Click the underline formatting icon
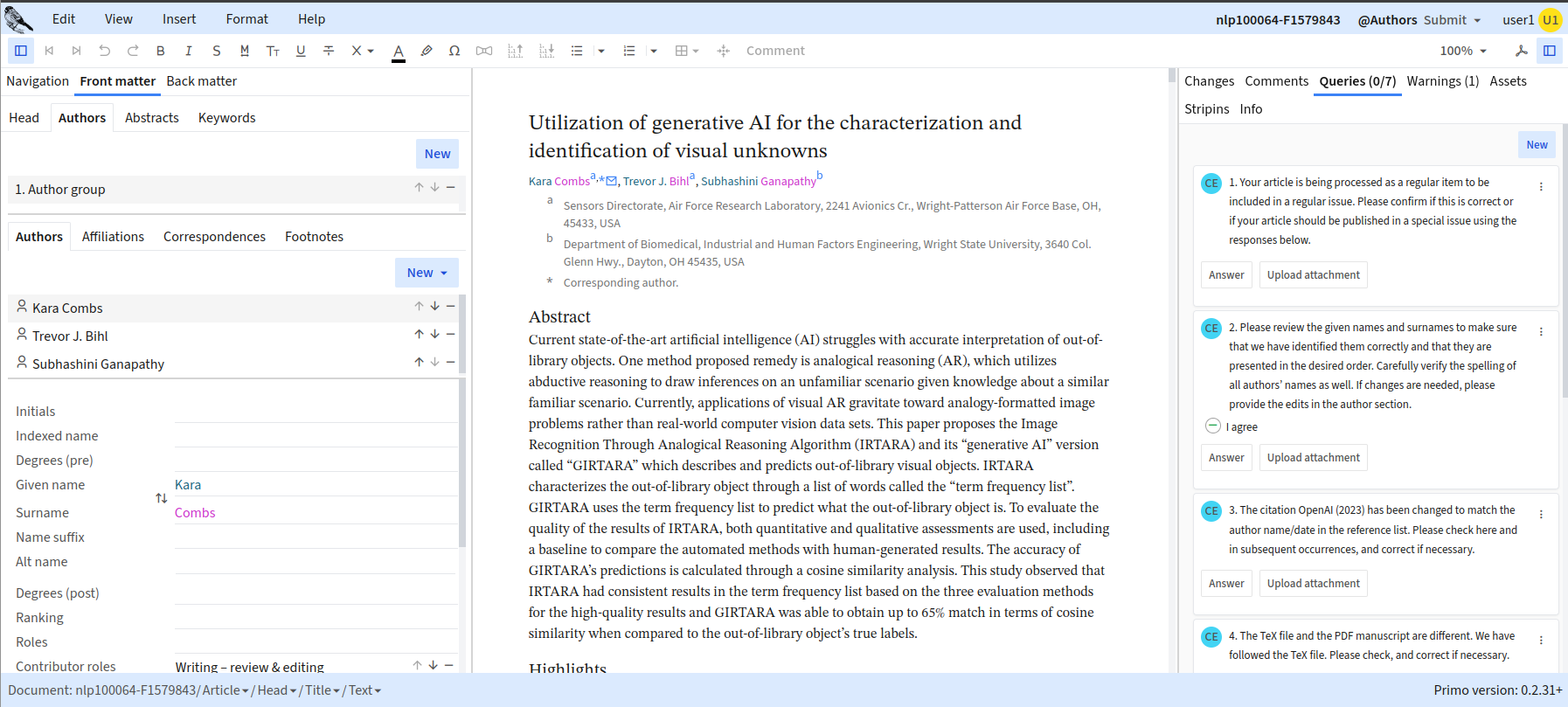Viewport: 1568px width, 707px height. (x=301, y=51)
